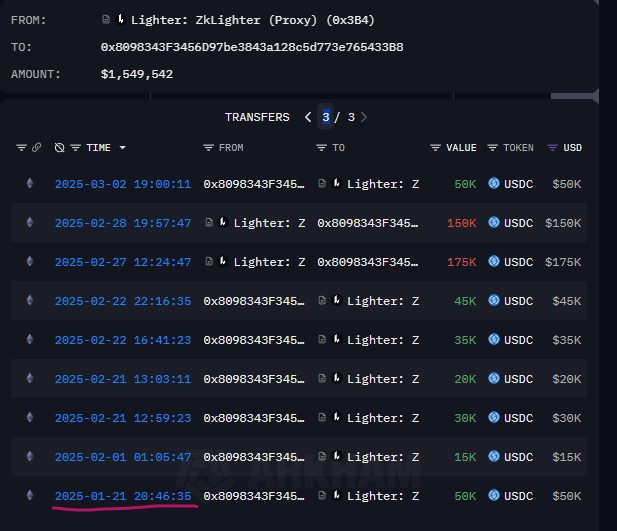Click the Lighter logo in the FROM header field
Image resolution: width=617 pixels, height=531 pixels.
[121, 19]
